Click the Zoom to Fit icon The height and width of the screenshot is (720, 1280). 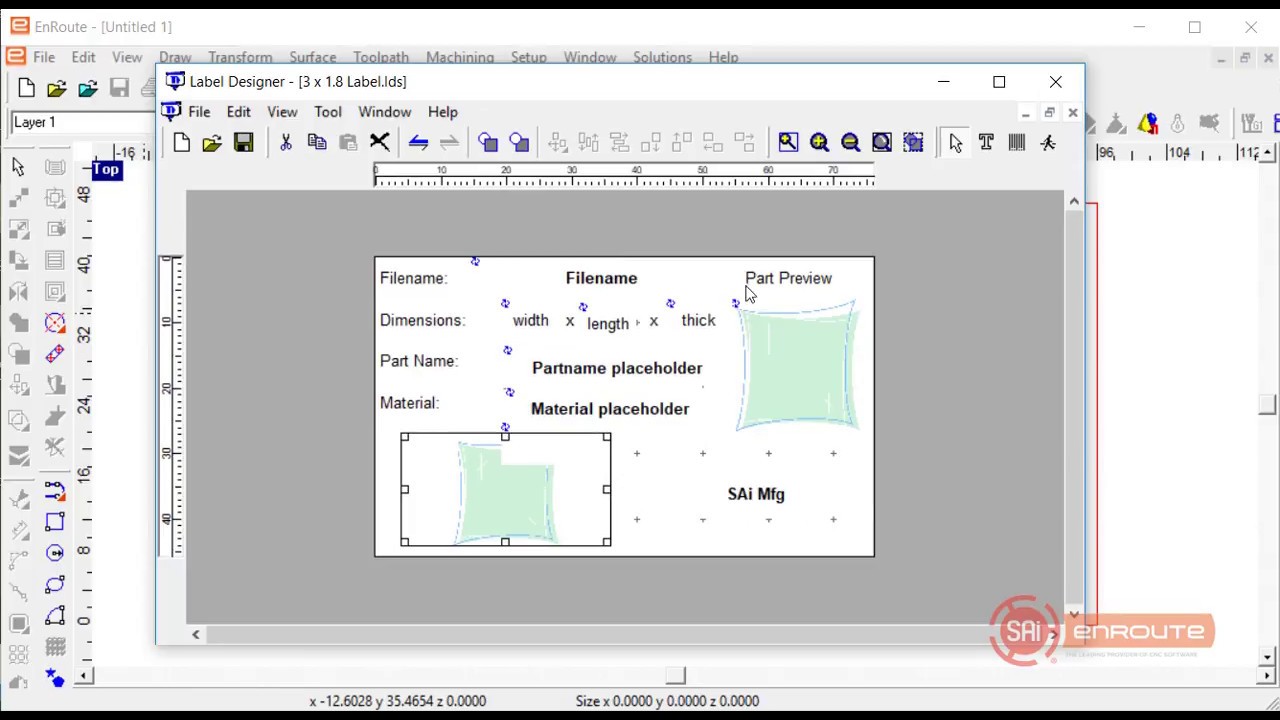881,143
